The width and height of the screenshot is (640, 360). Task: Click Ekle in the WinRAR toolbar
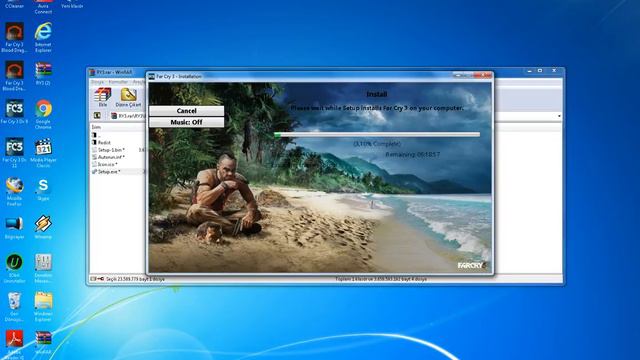102,98
